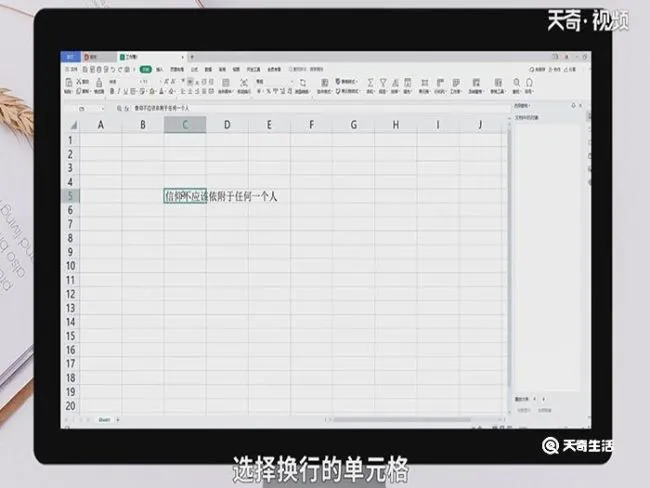Viewport: 650px width, 488px height.
Task: Click the AutoSum sigma icon
Action: point(370,83)
